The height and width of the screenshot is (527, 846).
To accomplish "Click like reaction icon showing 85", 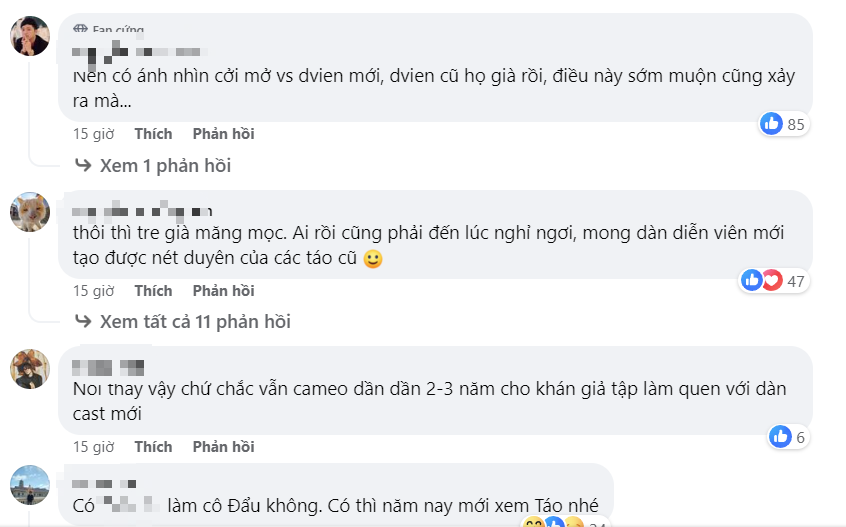I will [x=771, y=124].
